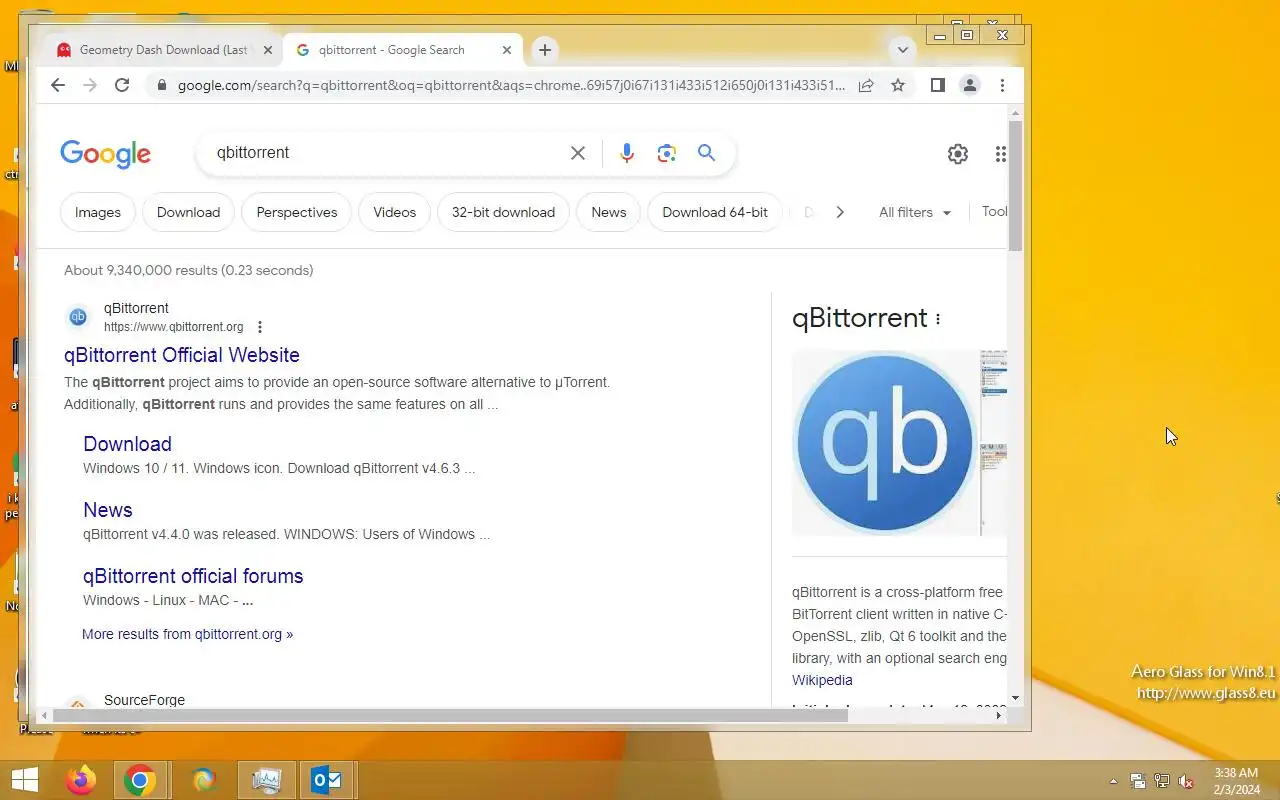Open Chrome side panel
The image size is (1280, 800).
pyautogui.click(x=937, y=85)
